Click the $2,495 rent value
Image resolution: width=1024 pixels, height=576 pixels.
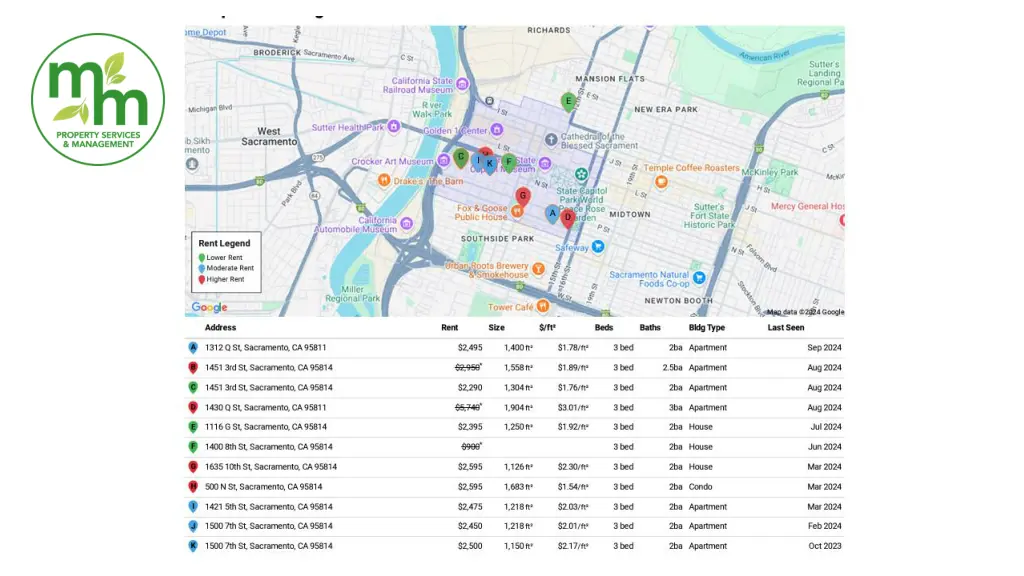(x=470, y=348)
